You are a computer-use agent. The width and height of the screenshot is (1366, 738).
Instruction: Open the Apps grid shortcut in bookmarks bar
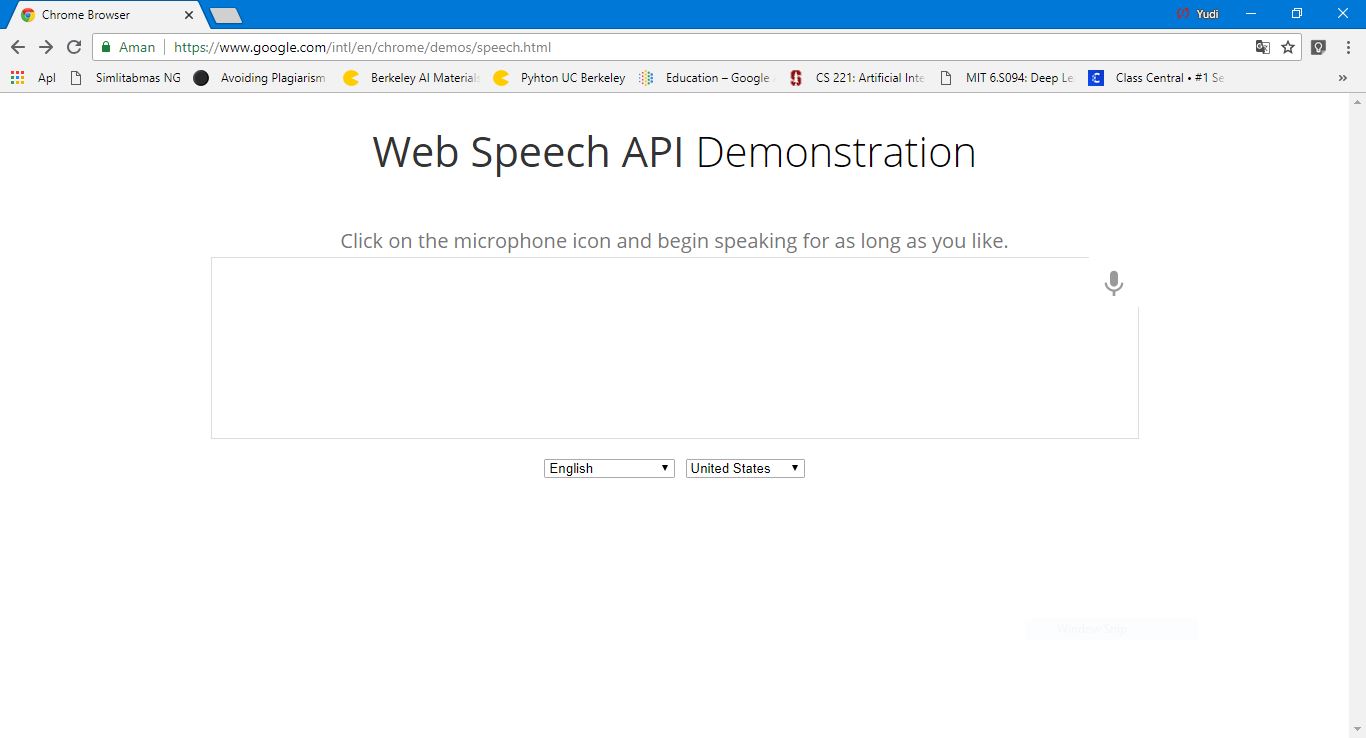[x=32, y=77]
